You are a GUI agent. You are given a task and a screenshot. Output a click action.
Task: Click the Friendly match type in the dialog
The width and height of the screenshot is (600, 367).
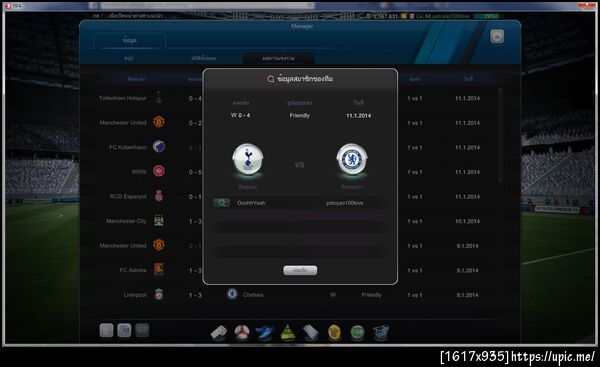click(x=300, y=115)
